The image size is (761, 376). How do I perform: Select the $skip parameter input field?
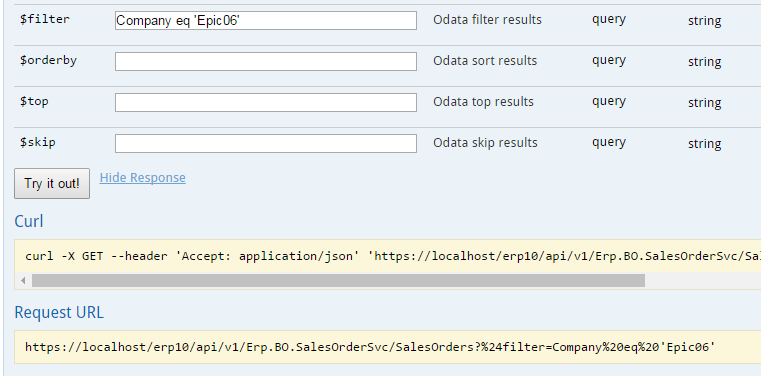point(265,144)
